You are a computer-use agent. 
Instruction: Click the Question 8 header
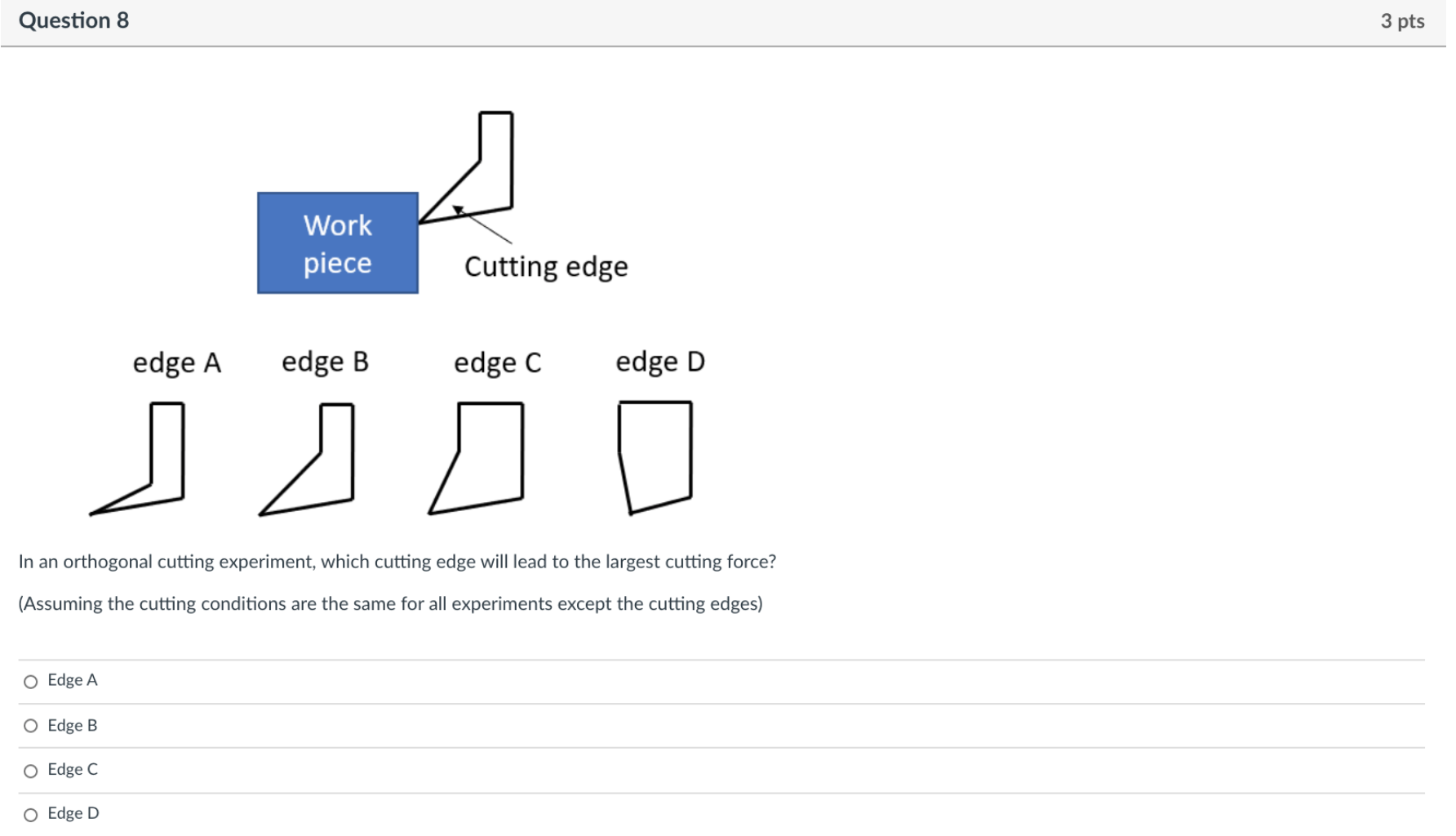point(73,20)
